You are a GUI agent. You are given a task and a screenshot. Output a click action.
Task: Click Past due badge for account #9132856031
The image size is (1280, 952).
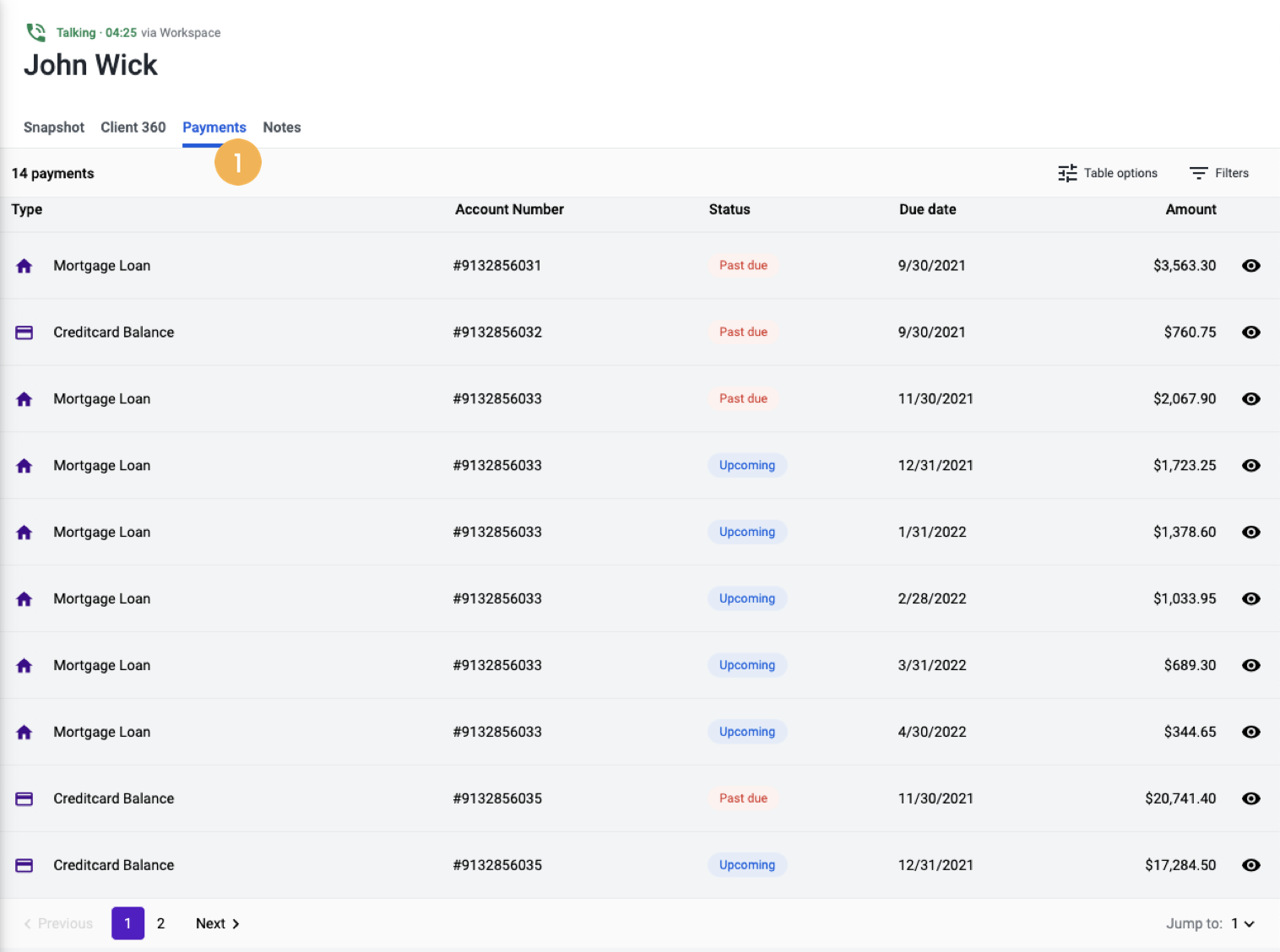(x=743, y=265)
